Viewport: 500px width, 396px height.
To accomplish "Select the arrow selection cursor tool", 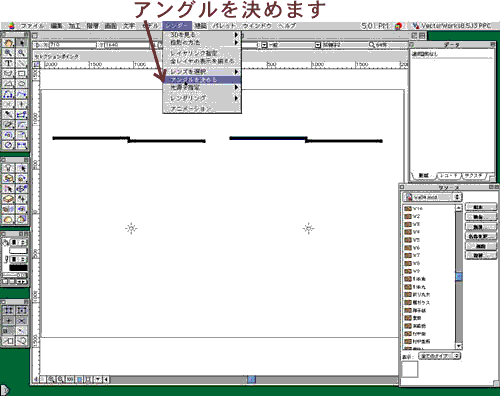I will pyautogui.click(x=21, y=42).
